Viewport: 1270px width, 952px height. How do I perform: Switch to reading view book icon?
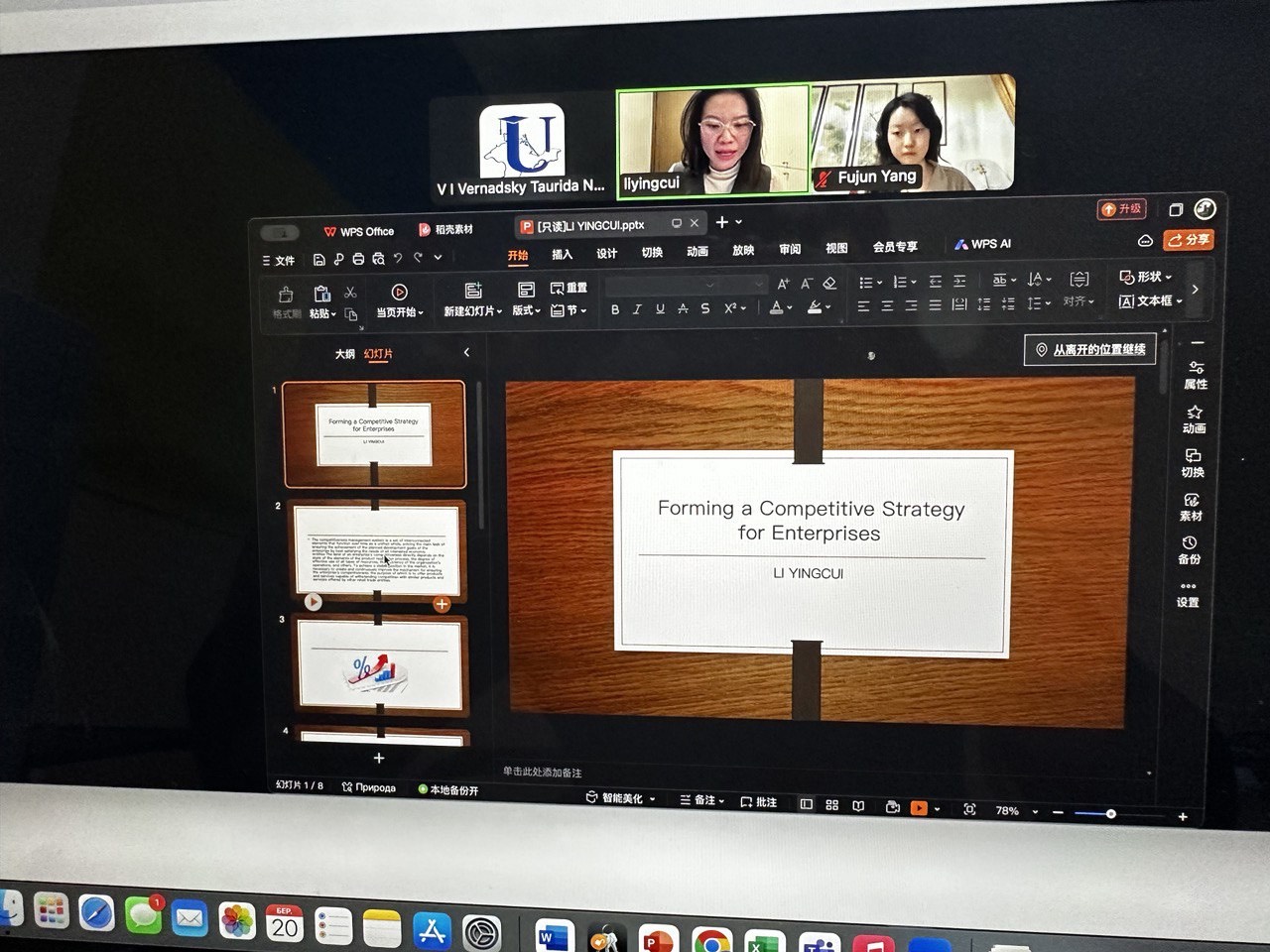pos(858,805)
